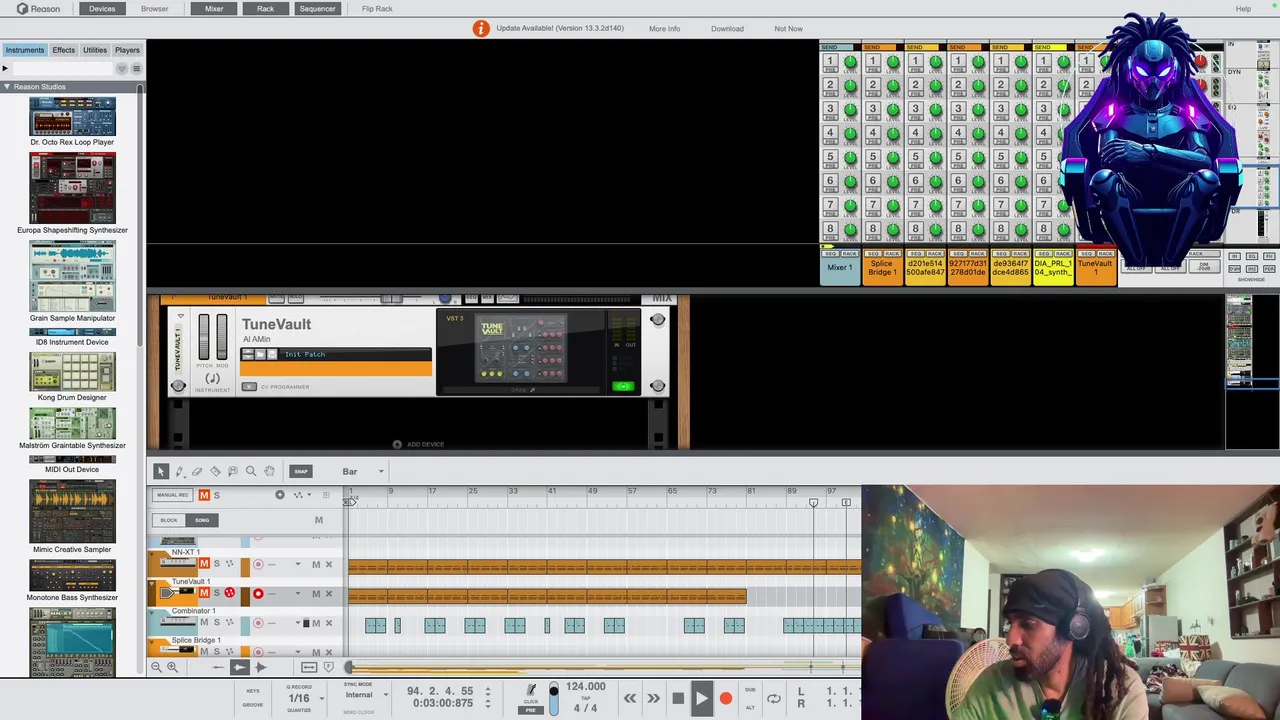Switch sequencer to BLOCK view
This screenshot has height=720, width=1280.
tap(169, 520)
